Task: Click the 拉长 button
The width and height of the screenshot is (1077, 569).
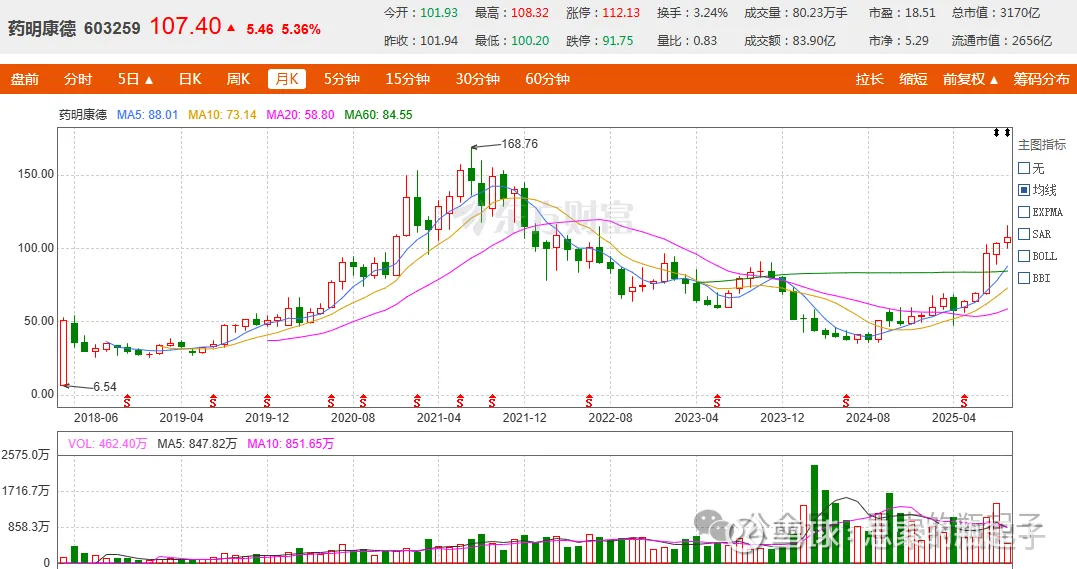Action: (x=870, y=79)
